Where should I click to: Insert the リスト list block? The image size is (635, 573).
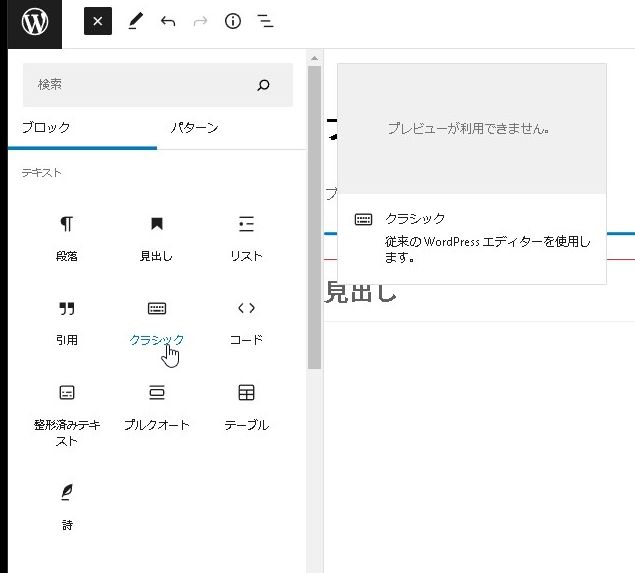(246, 237)
